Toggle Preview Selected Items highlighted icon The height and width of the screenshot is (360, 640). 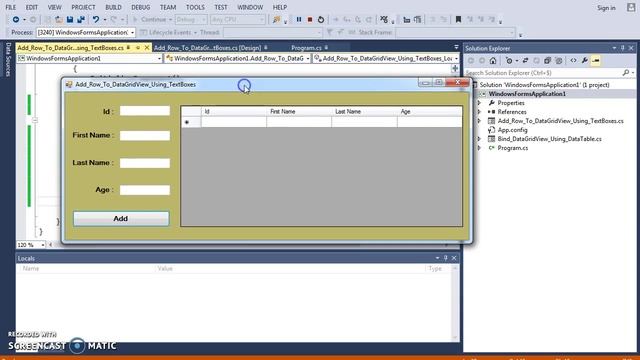[x=596, y=60]
